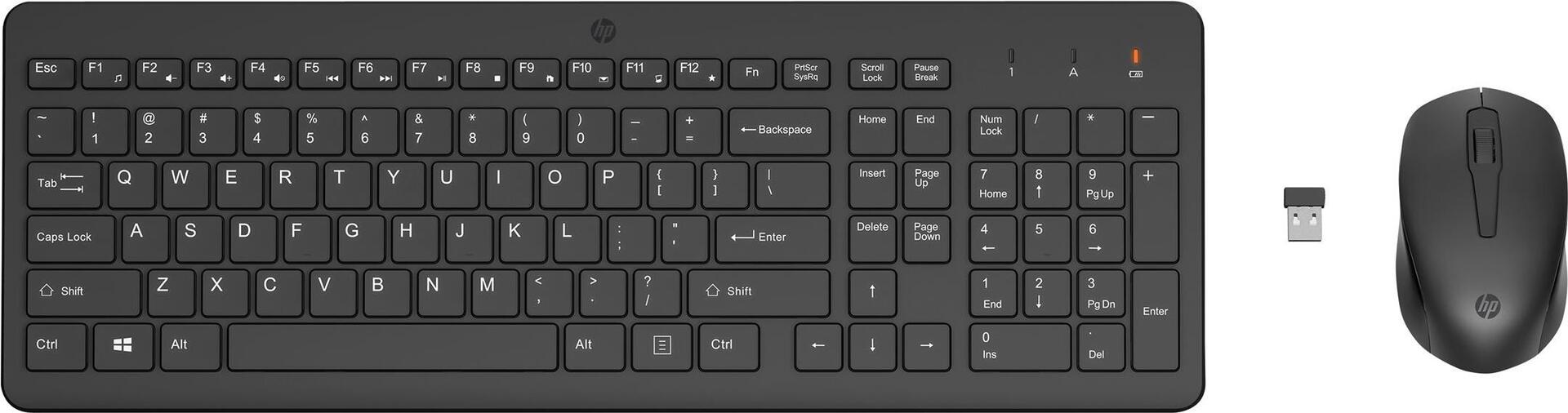
Task: Click the Tab key
Action: click(x=64, y=185)
